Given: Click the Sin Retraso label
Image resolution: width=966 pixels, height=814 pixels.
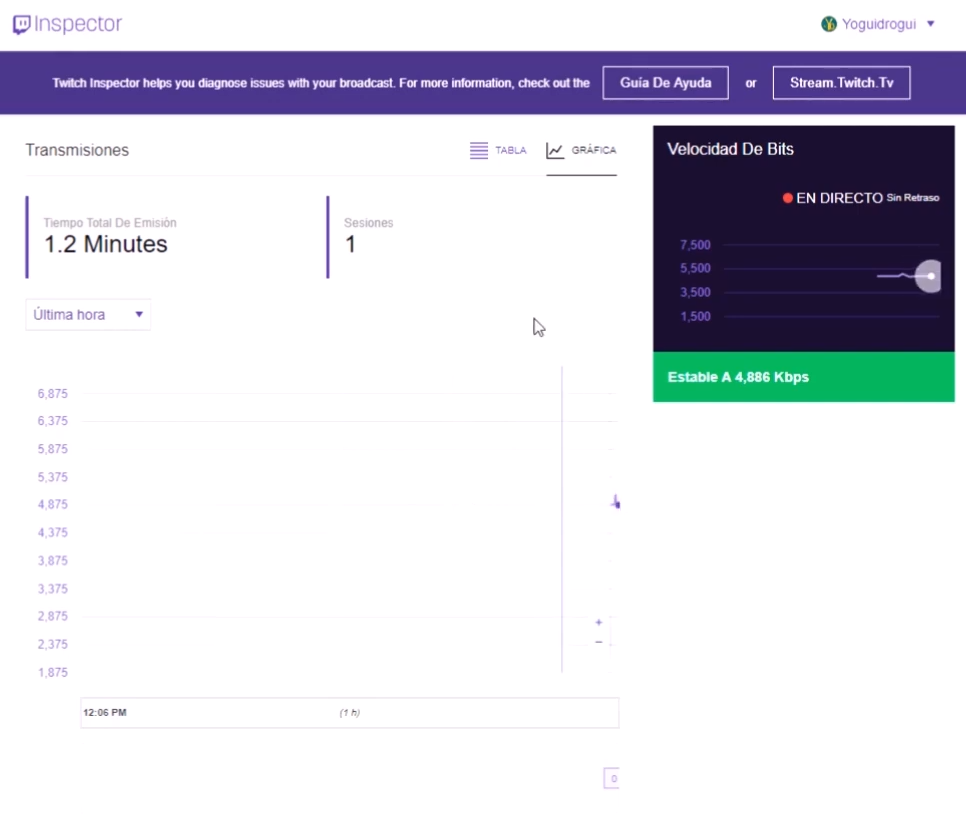Looking at the screenshot, I should point(912,198).
